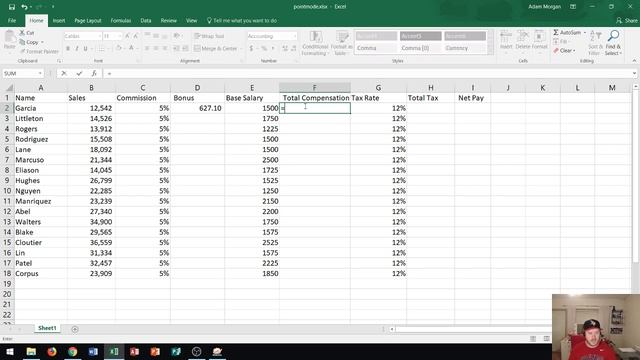This screenshot has height=360, width=640.
Task: Click row 10 header
Action: 7,191
